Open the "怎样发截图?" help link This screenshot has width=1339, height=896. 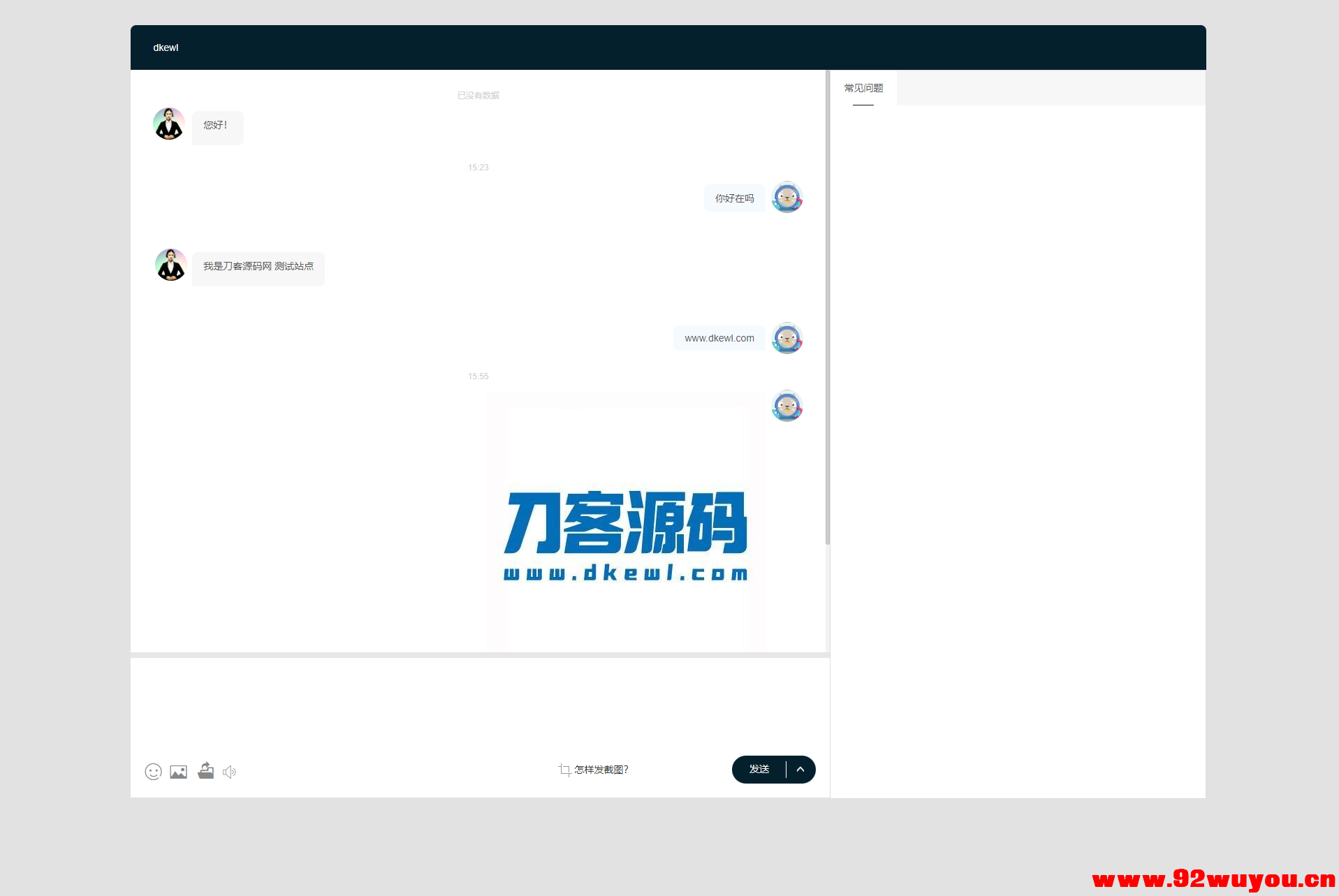pos(601,770)
